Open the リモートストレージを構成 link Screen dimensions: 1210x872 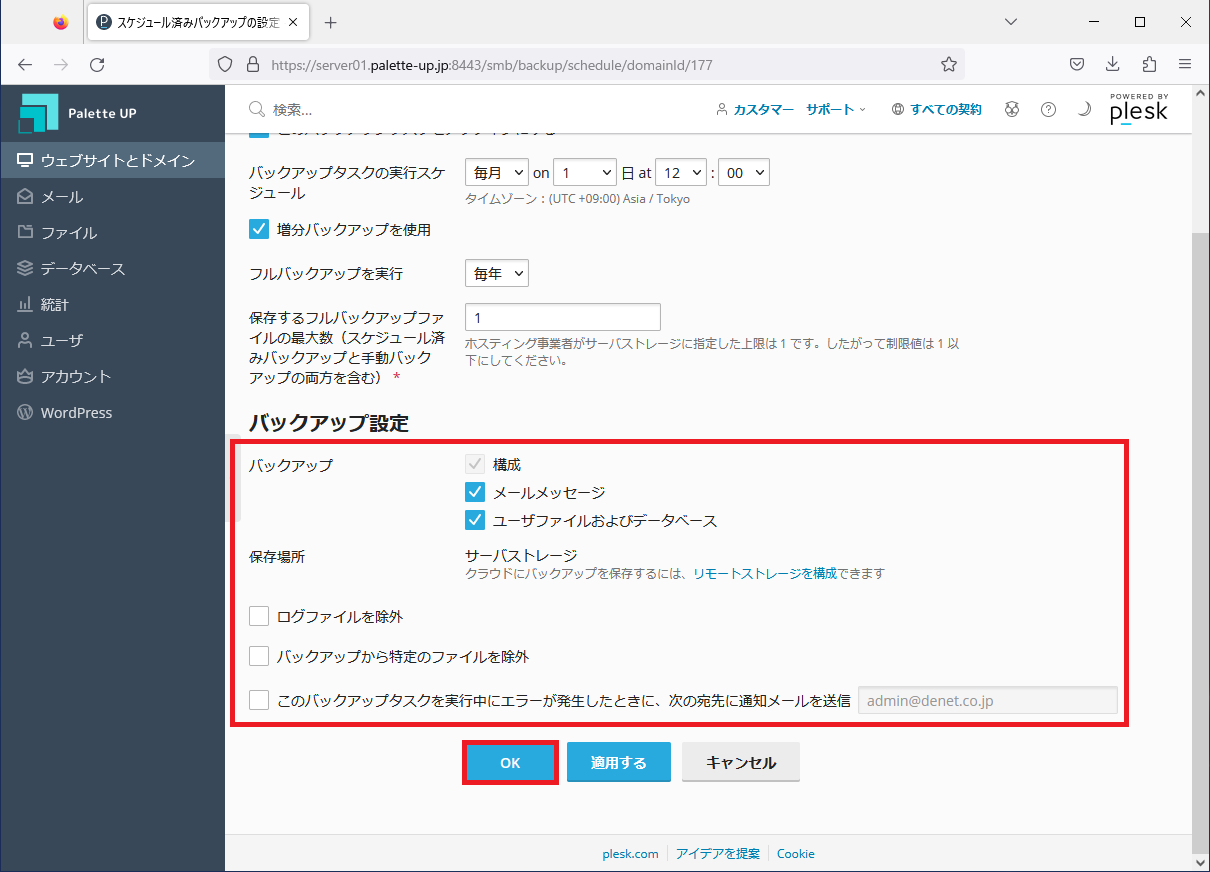pos(765,574)
